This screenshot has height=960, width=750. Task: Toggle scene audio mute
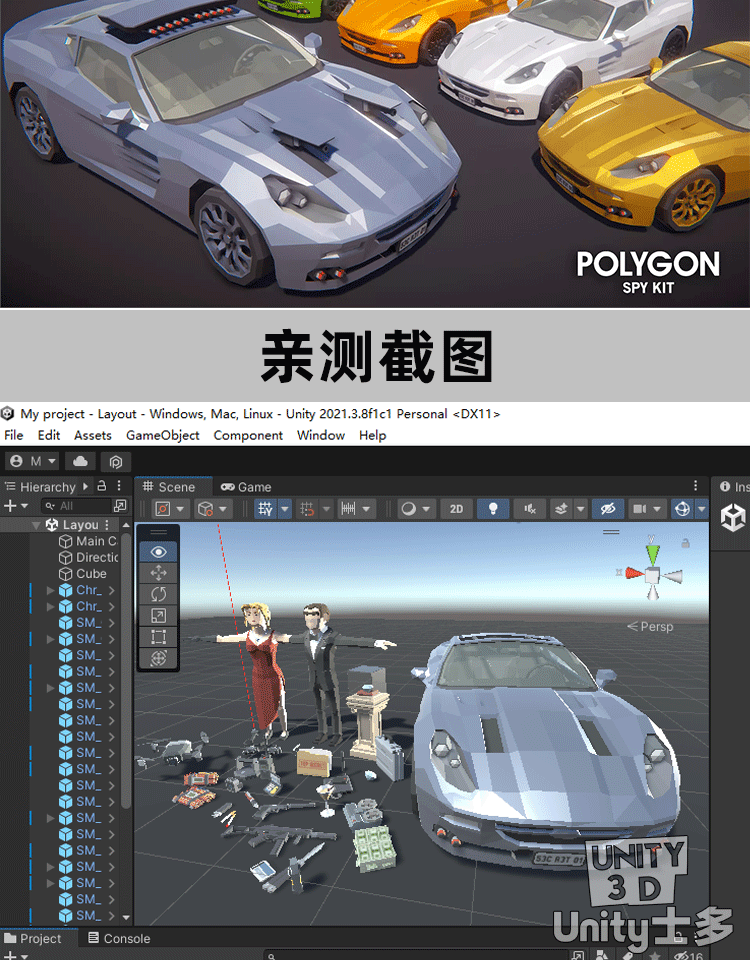pyautogui.click(x=530, y=509)
